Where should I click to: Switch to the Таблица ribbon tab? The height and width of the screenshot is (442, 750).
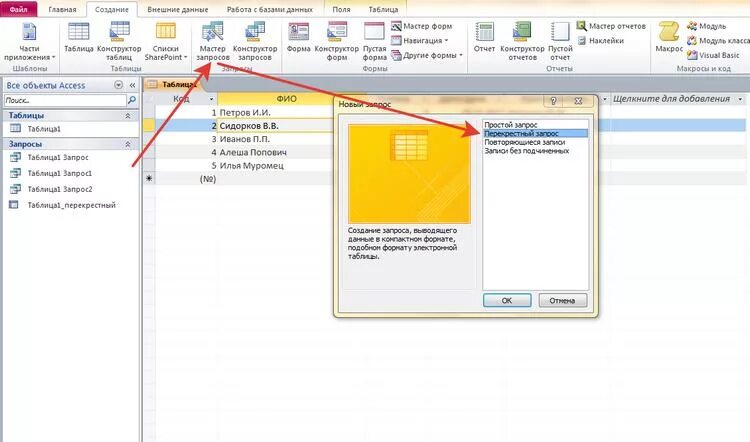(383, 10)
